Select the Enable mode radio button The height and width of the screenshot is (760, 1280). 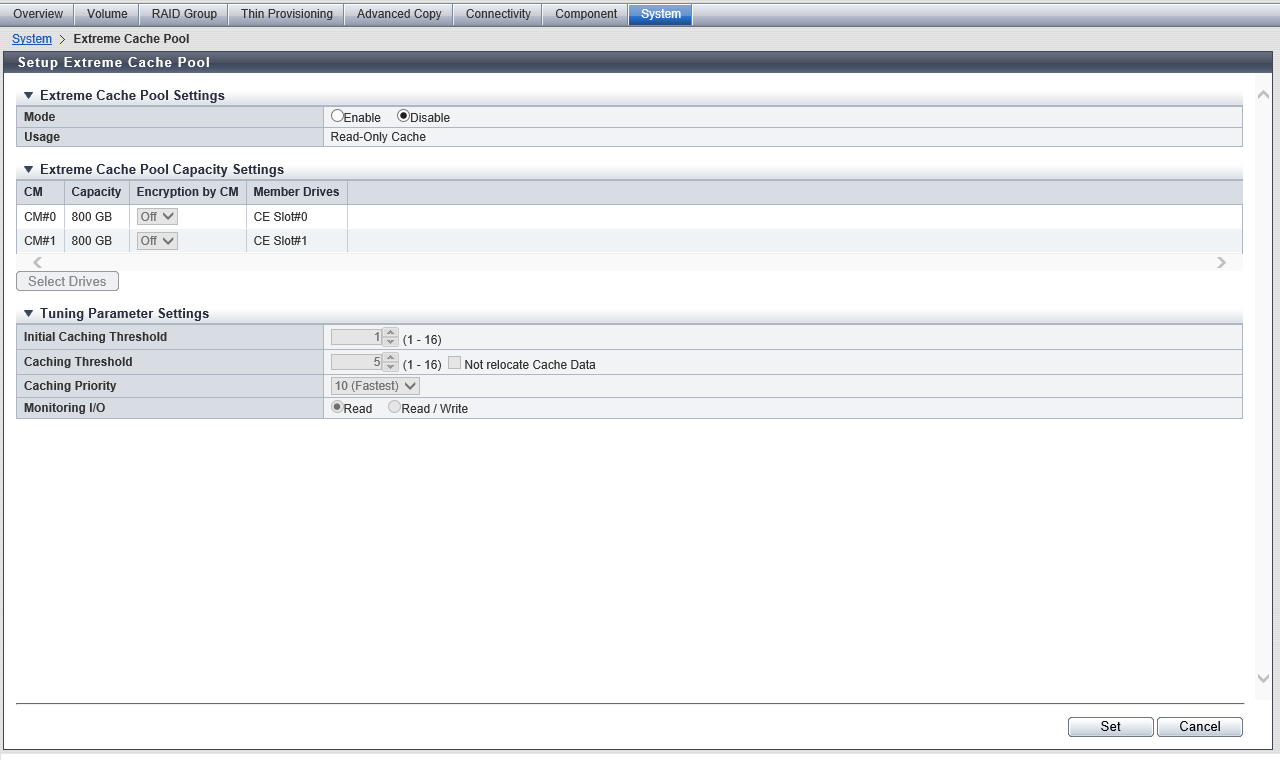coord(338,116)
